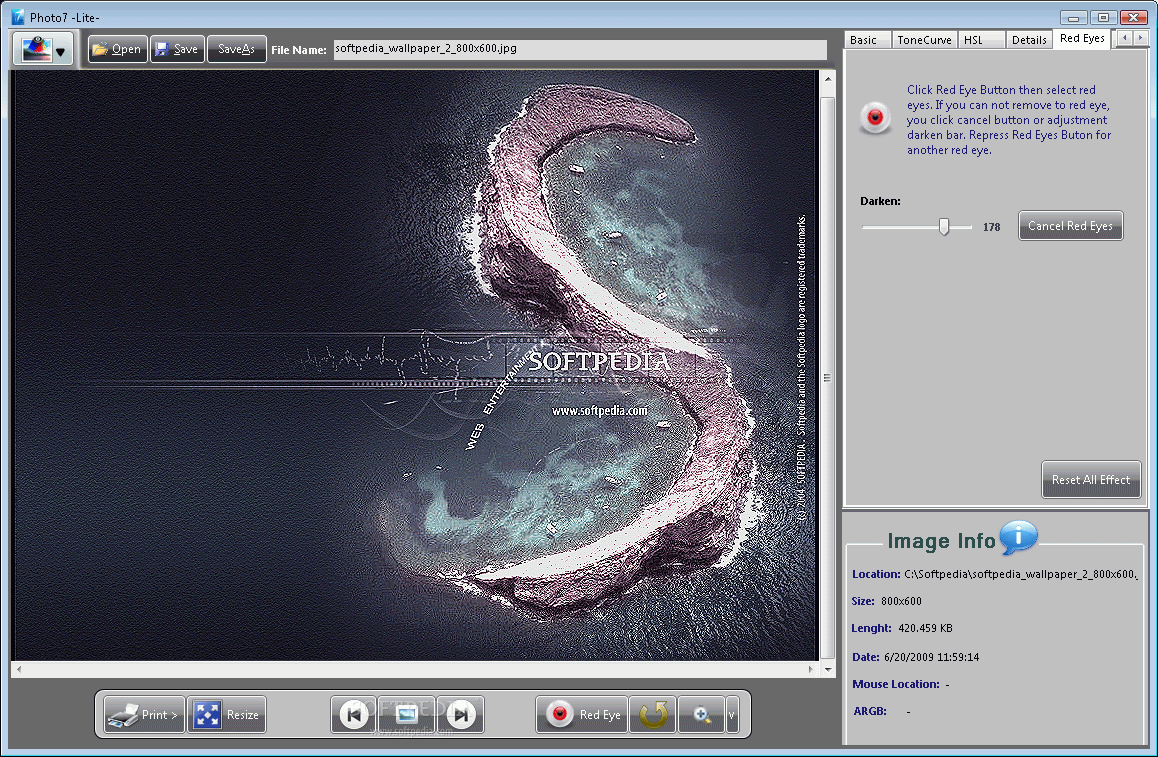Click the Resize button
Screen dimensions: 1158x757
point(226,715)
